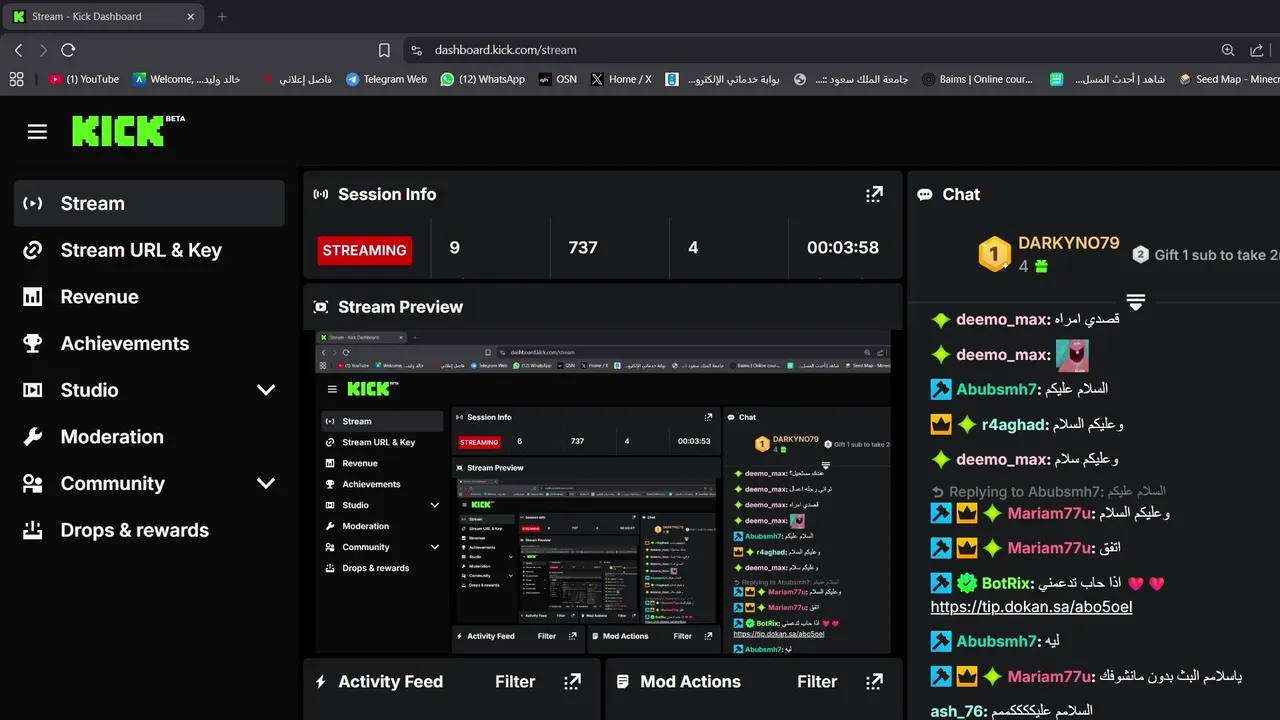This screenshot has height=720, width=1280.
Task: Open the Mod Actions Filter
Action: coord(817,682)
